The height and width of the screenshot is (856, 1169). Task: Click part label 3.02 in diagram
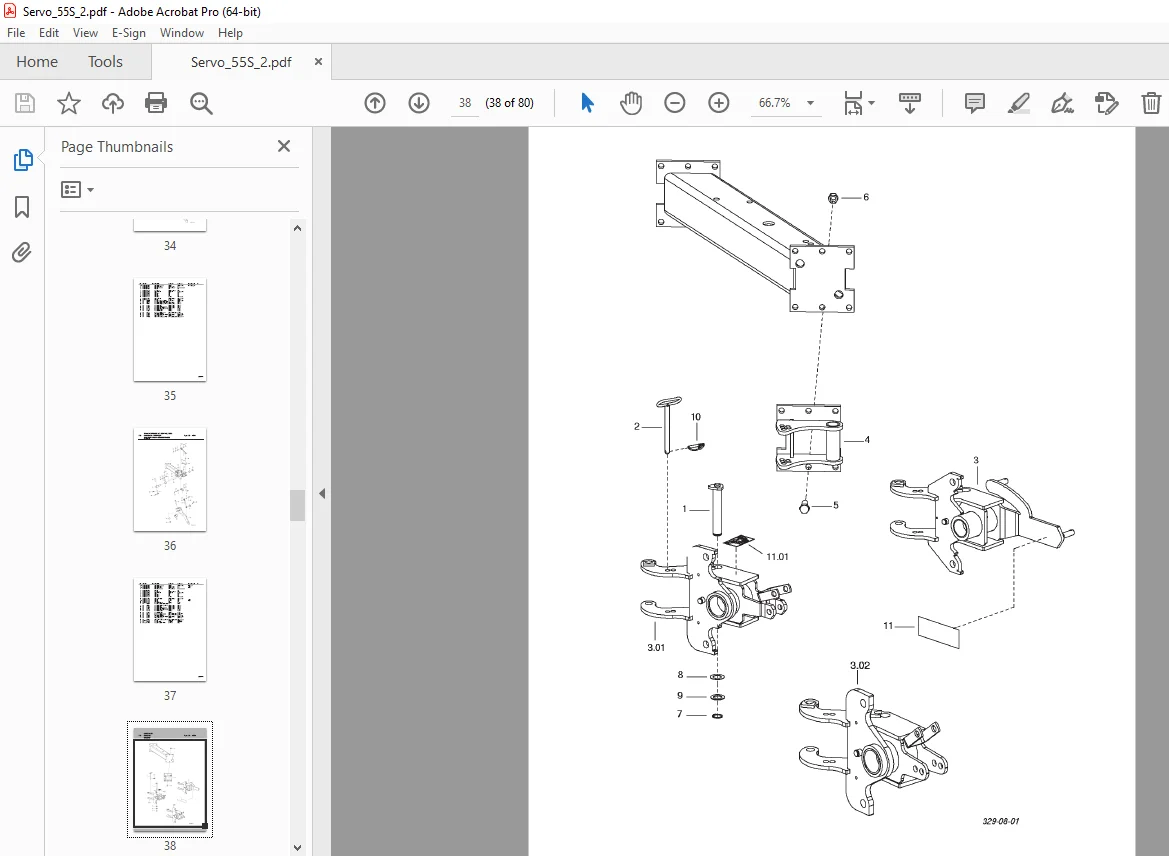tap(860, 665)
